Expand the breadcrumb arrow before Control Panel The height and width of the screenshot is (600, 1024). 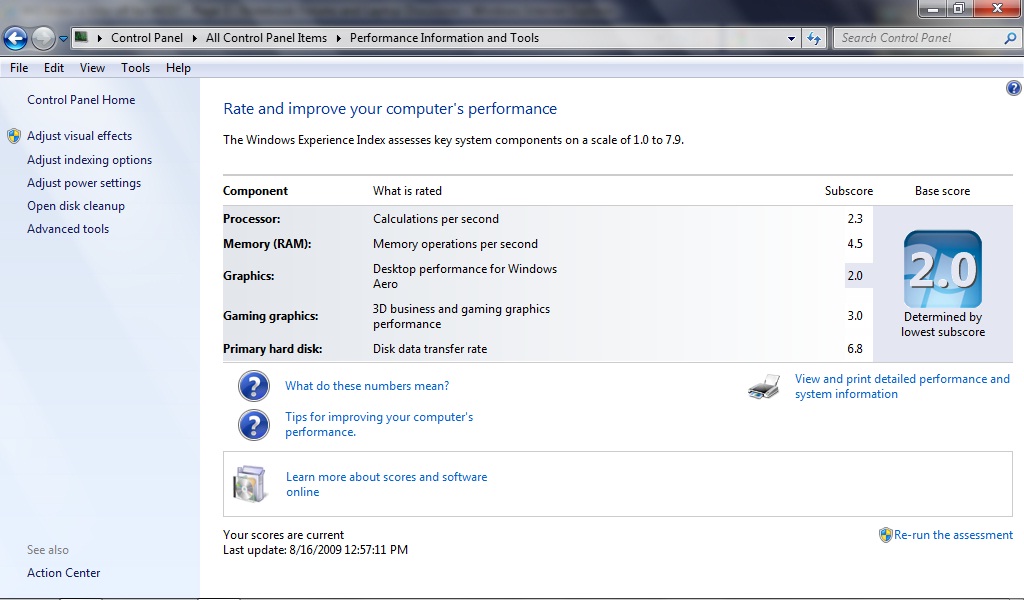(x=100, y=38)
